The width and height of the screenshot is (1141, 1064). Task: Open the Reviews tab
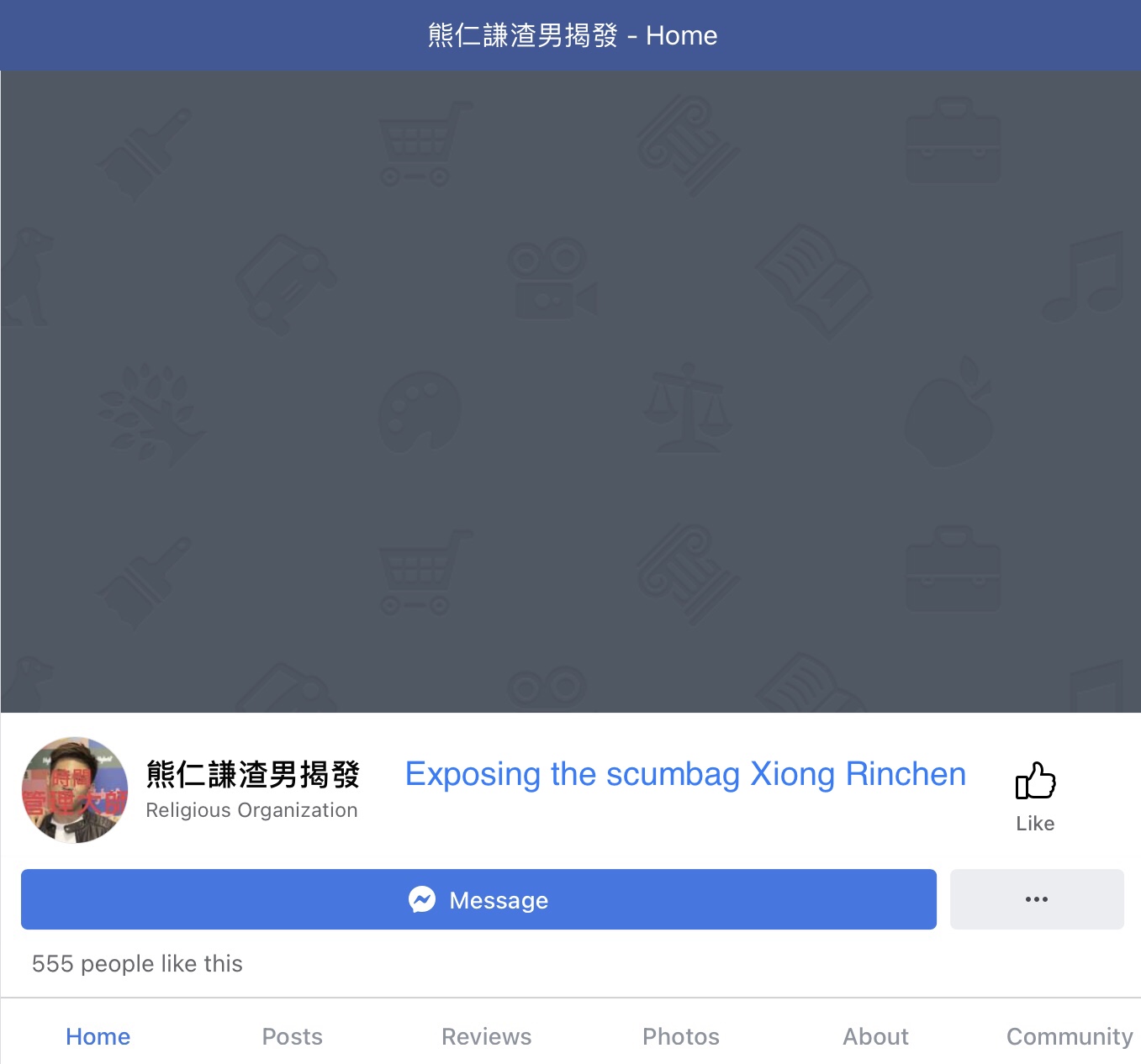(487, 1036)
